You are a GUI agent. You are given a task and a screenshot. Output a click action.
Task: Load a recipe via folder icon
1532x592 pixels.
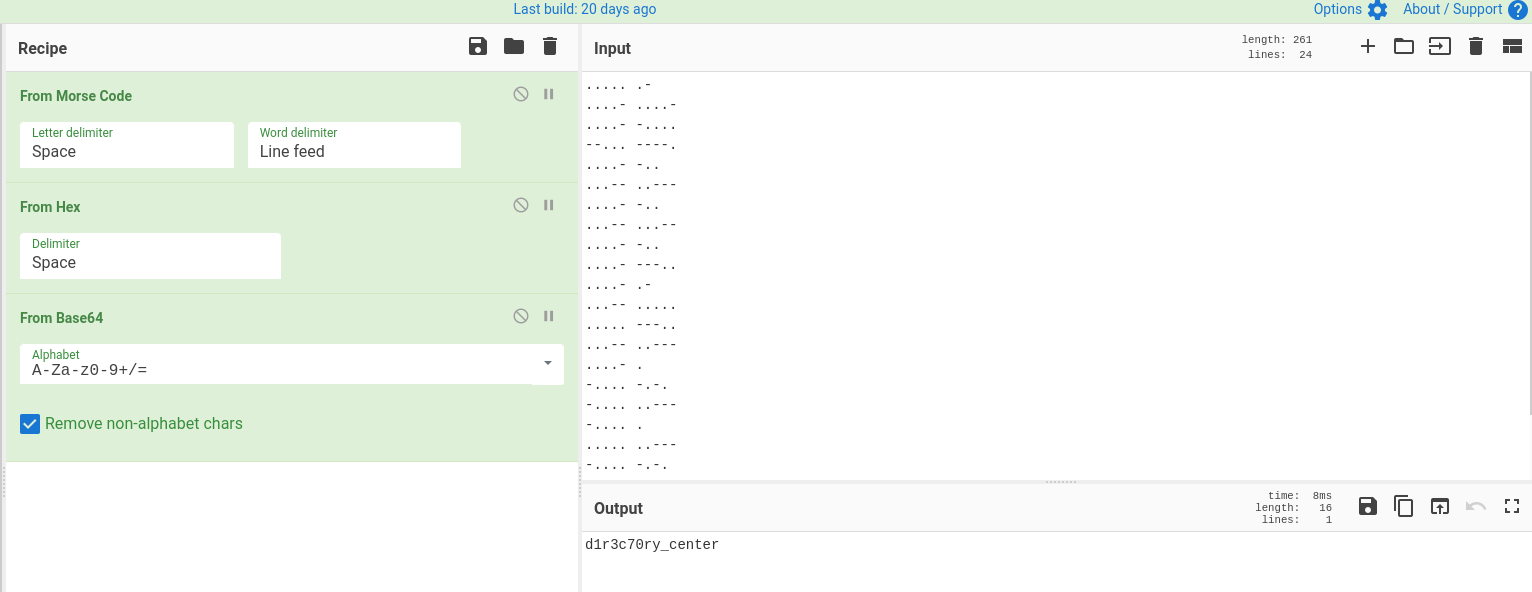pyautogui.click(x=514, y=46)
